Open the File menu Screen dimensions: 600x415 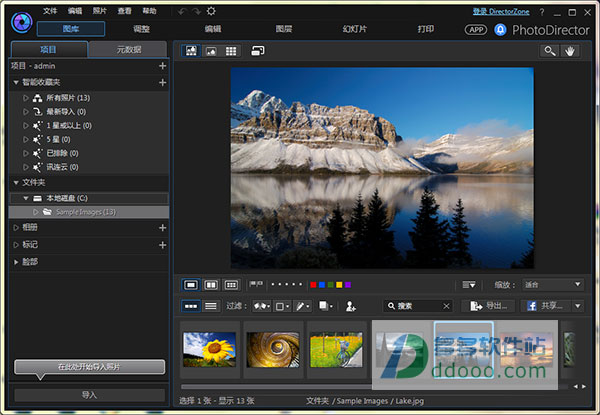click(x=50, y=11)
